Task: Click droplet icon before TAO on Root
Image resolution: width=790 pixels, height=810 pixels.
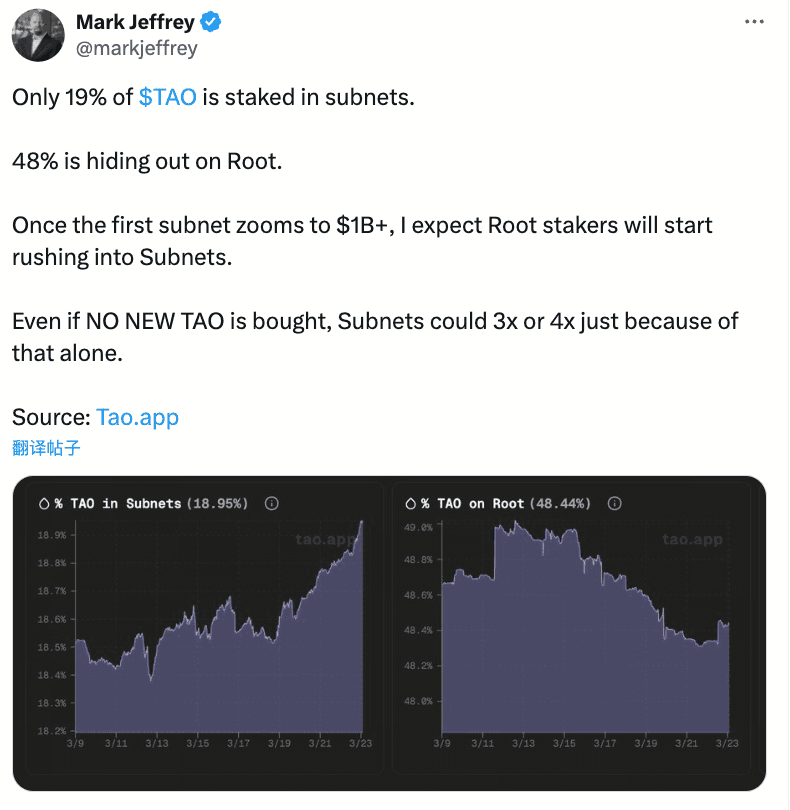Action: (x=410, y=503)
